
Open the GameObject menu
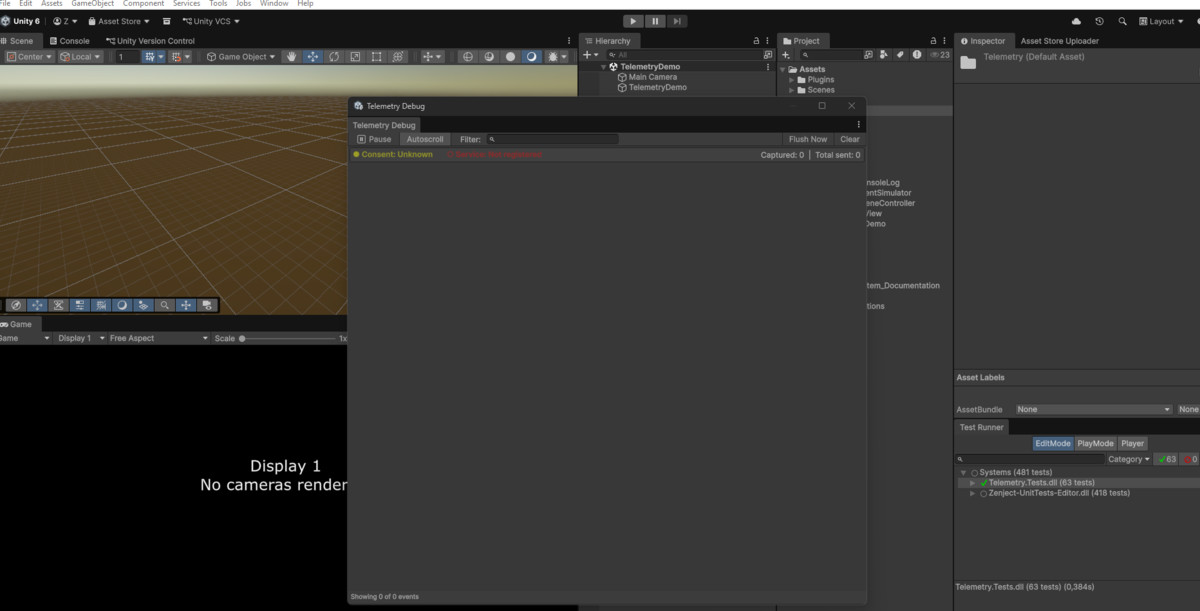coord(92,4)
